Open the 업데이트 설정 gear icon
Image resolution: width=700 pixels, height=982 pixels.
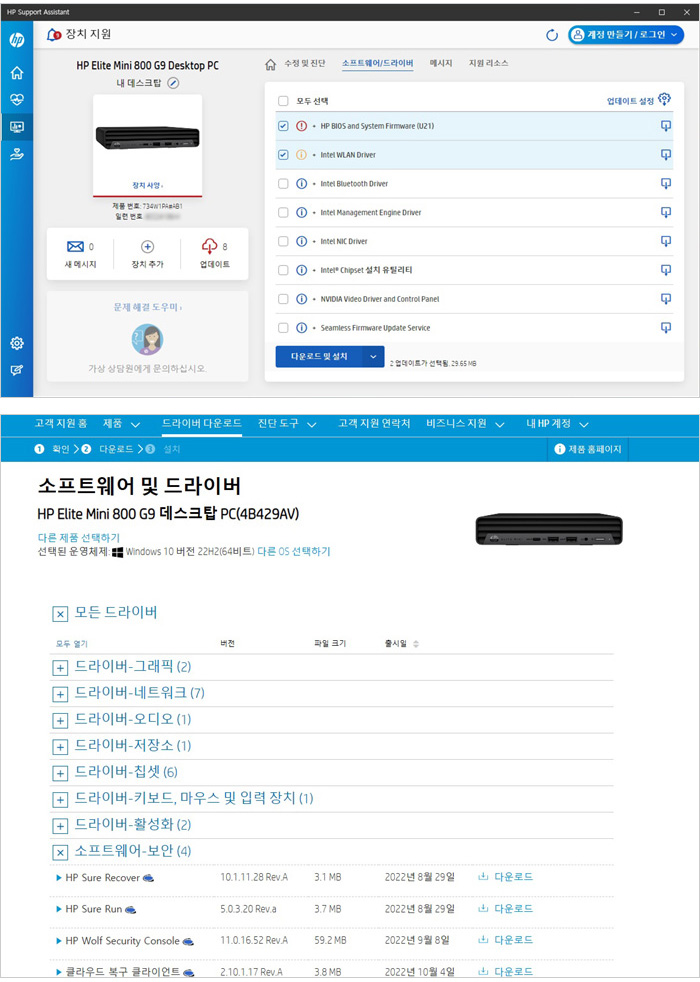coord(664,99)
